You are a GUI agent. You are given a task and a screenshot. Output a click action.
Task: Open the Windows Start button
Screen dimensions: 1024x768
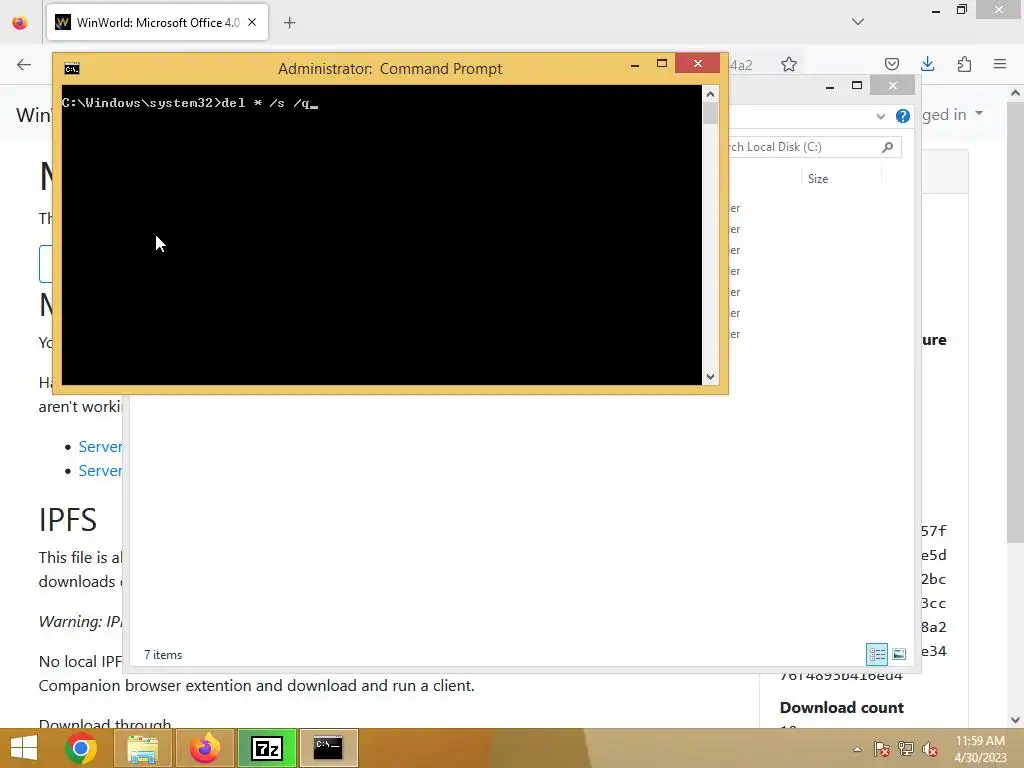[24, 748]
